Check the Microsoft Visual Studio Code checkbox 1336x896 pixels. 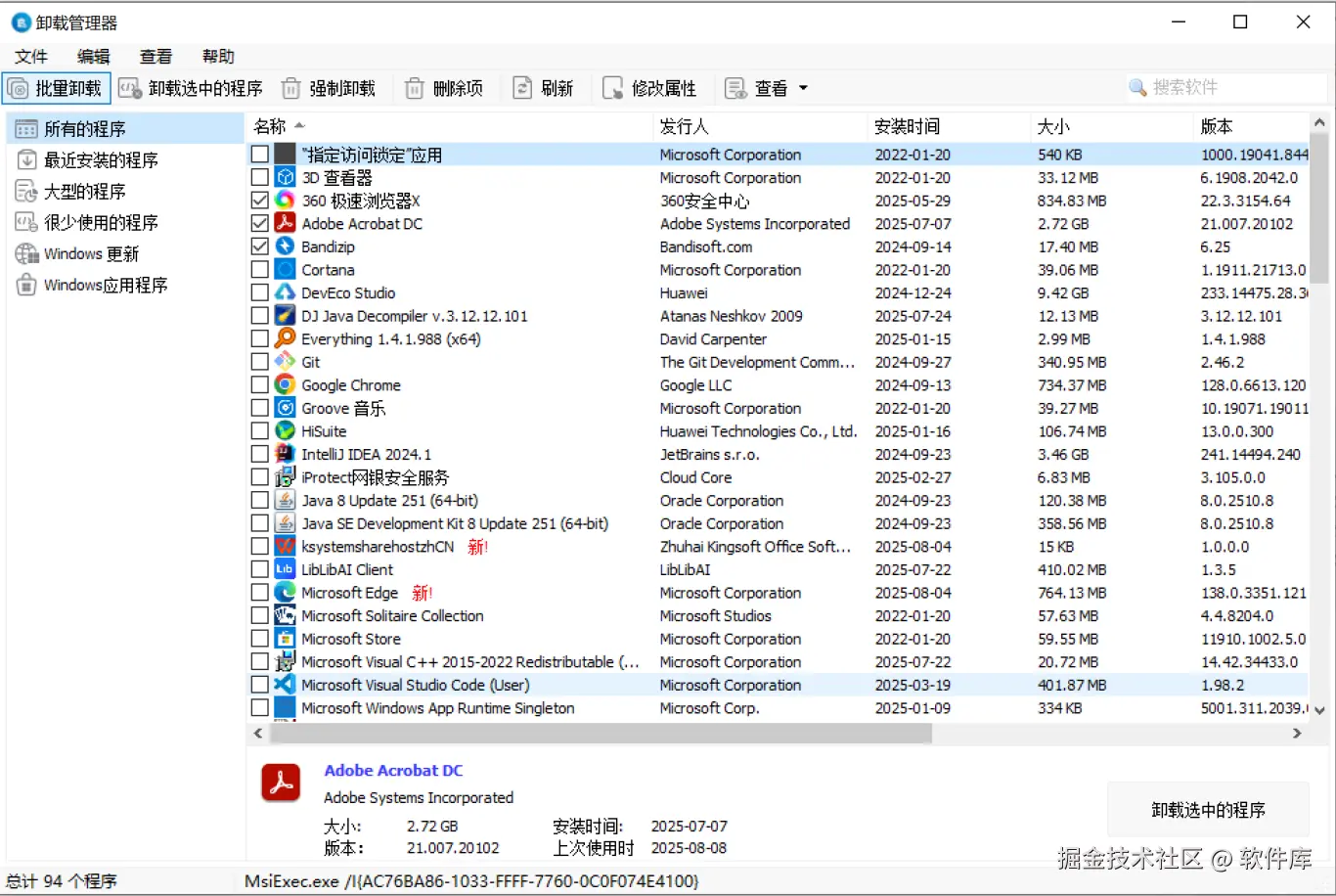click(259, 685)
